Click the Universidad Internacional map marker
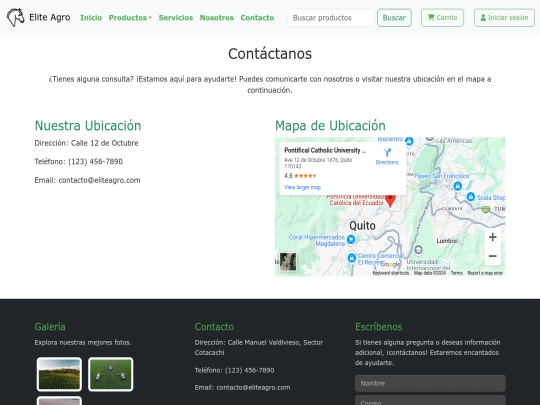 (x=418, y=249)
